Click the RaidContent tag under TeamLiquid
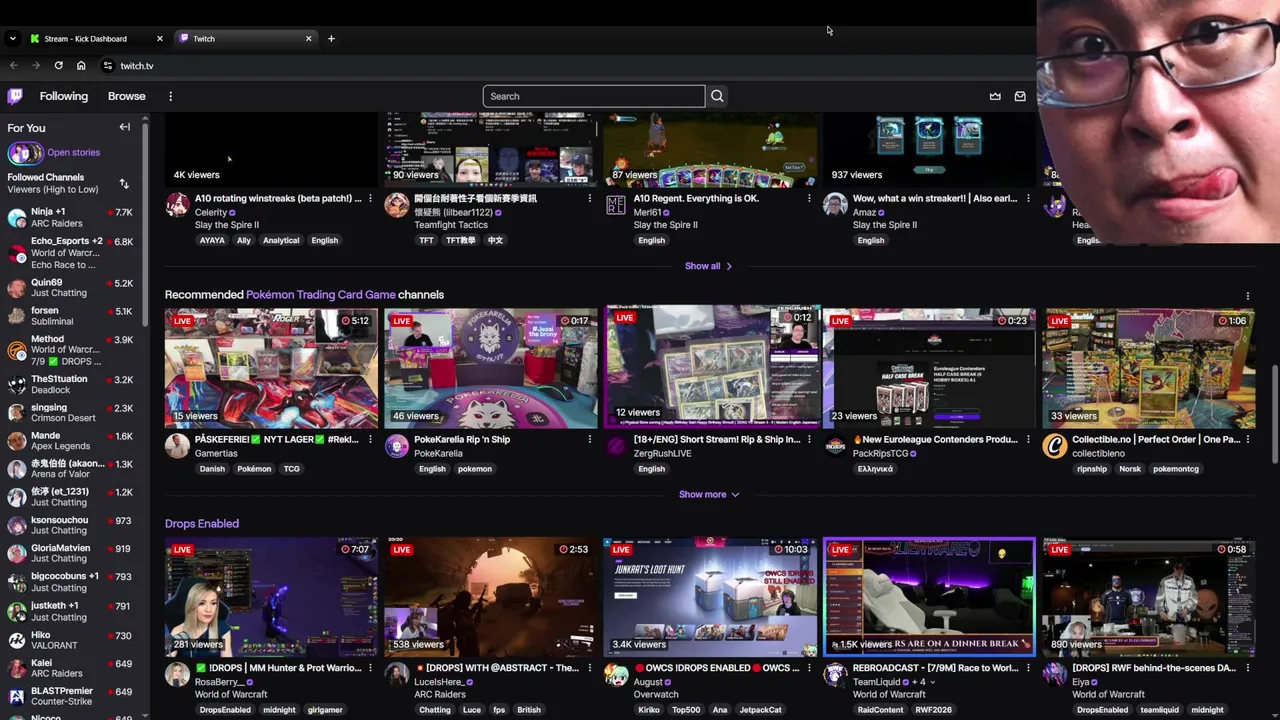This screenshot has width=1280, height=720. (880, 710)
